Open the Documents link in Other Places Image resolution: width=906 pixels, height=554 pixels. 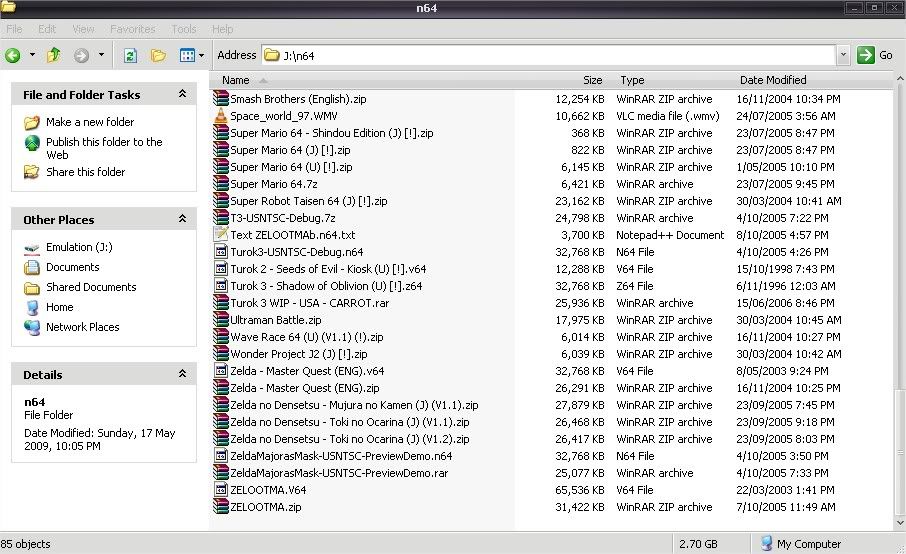(73, 267)
